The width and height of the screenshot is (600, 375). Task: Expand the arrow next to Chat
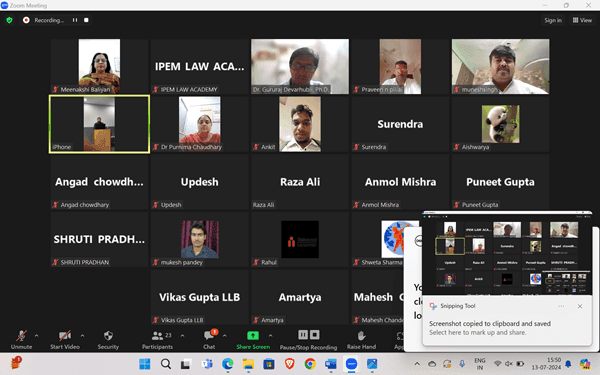pos(225,336)
